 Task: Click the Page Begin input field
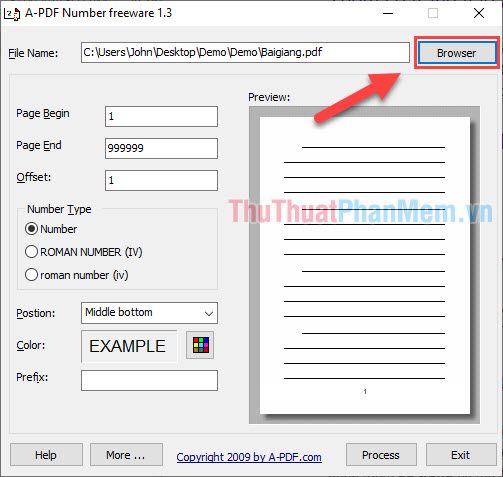point(161,116)
